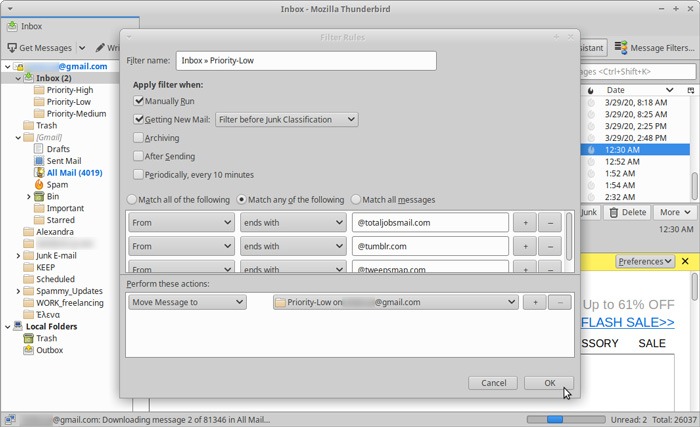The height and width of the screenshot is (427, 700).
Task: Open the Get Messages dropdown arrow
Action: point(82,47)
